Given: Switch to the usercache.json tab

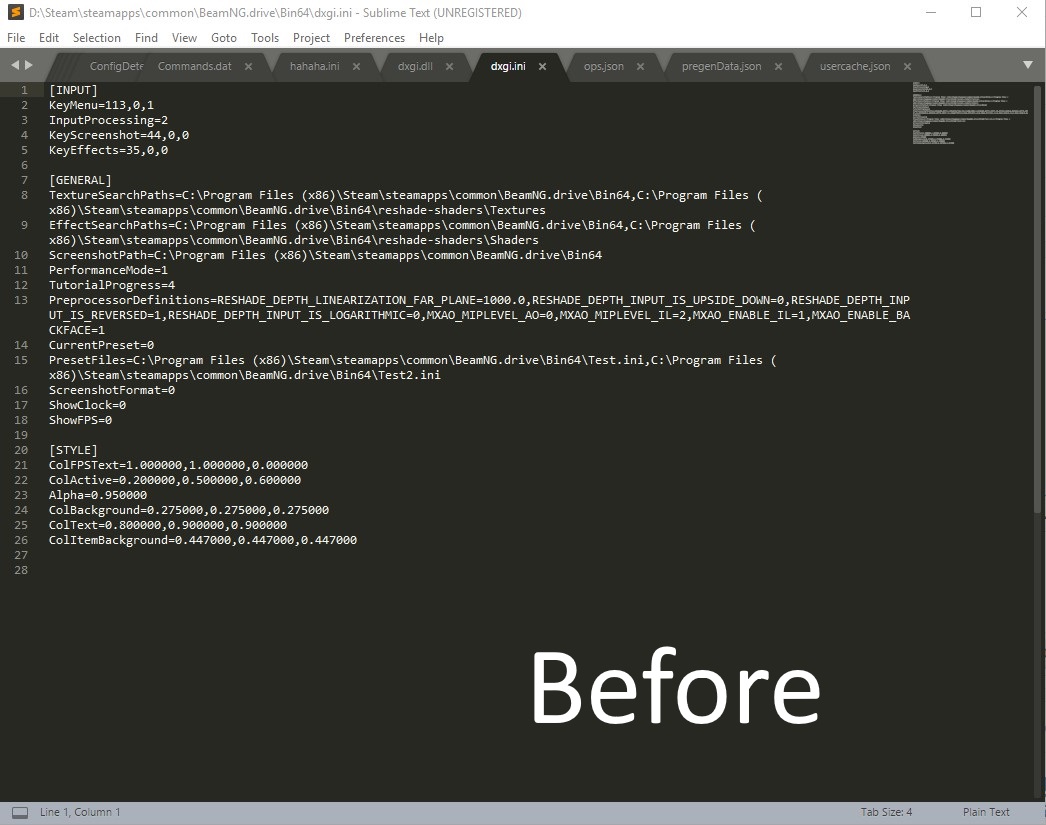Looking at the screenshot, I should [855, 66].
